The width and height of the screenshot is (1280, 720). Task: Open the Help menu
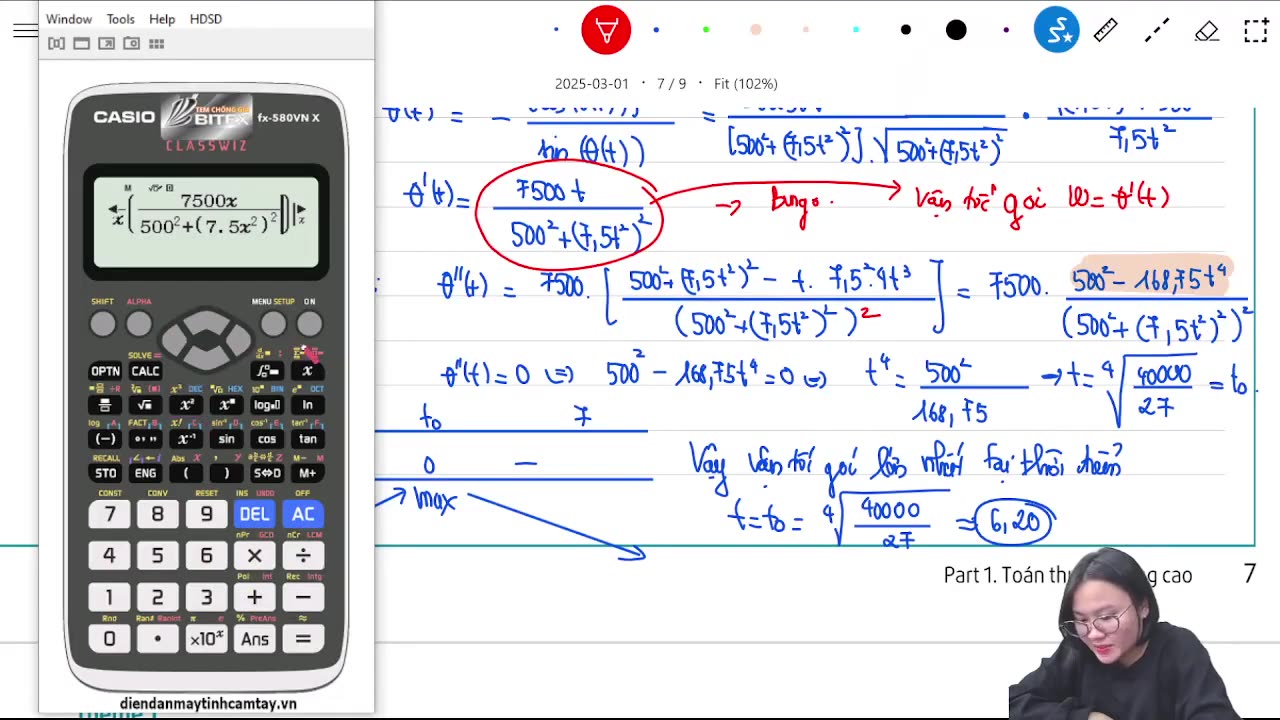pos(162,19)
